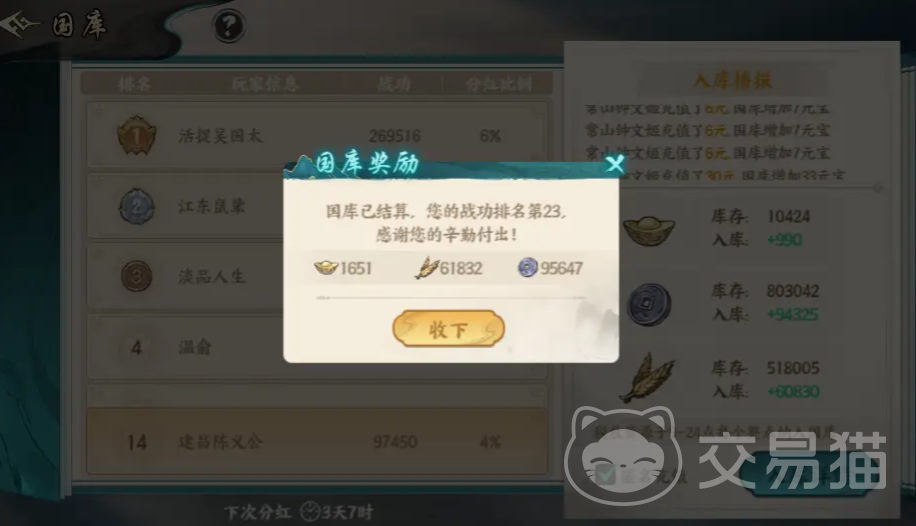
Task: Click the coin icon beside 95647
Action: 528,268
